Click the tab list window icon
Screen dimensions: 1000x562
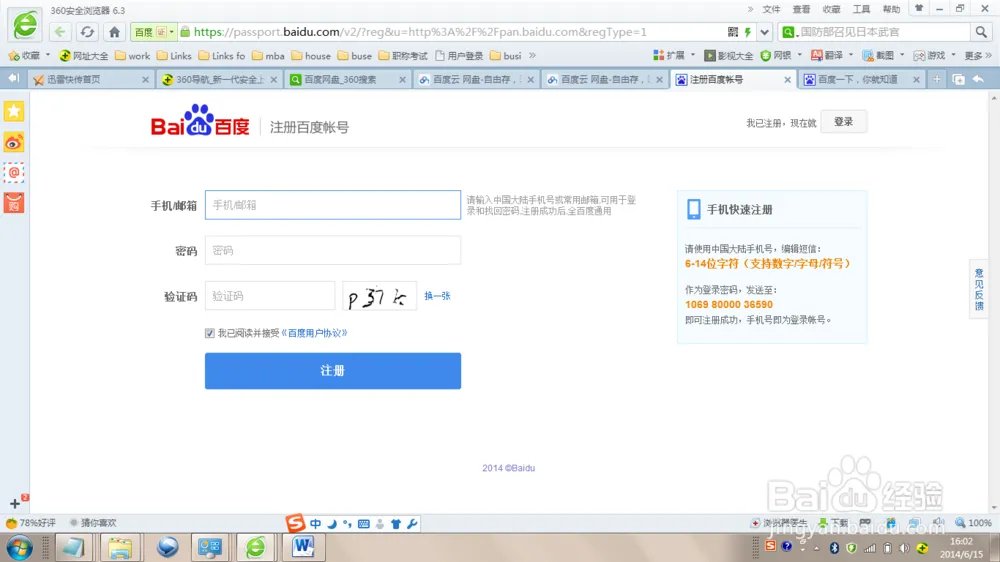click(958, 79)
